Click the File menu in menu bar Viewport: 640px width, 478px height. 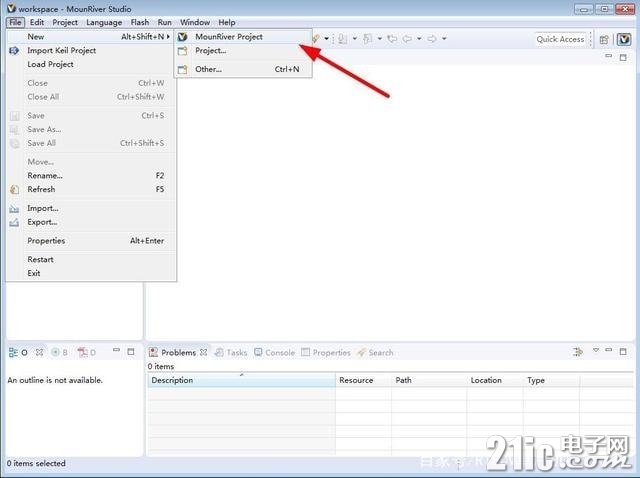coord(16,22)
